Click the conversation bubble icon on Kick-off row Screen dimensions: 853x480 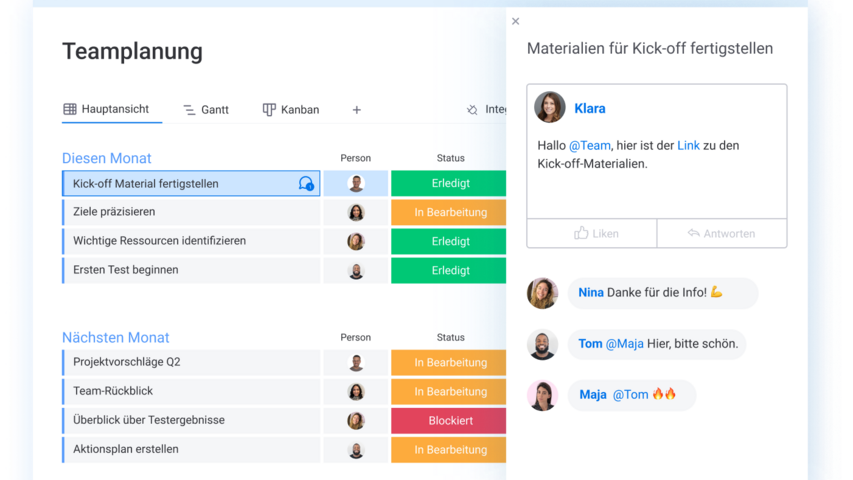(306, 184)
